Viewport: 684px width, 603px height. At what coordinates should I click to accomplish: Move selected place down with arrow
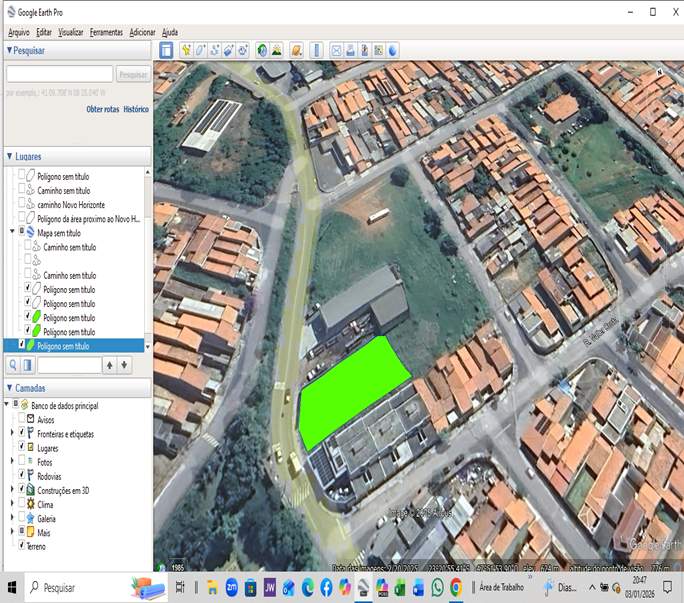click(x=124, y=365)
